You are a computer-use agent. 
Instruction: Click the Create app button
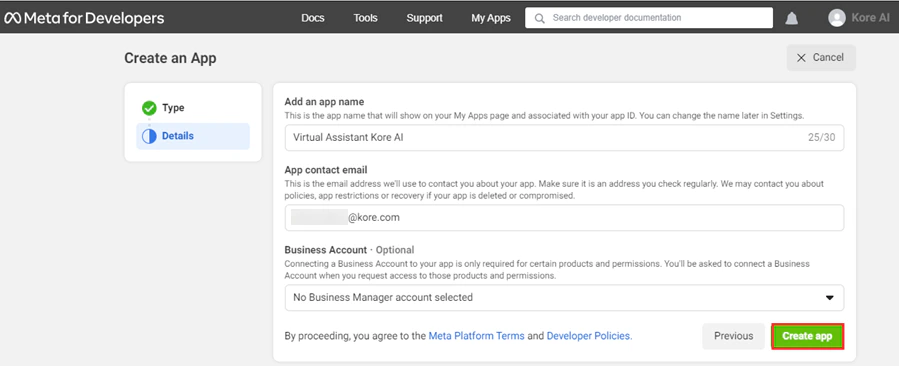[x=807, y=336]
